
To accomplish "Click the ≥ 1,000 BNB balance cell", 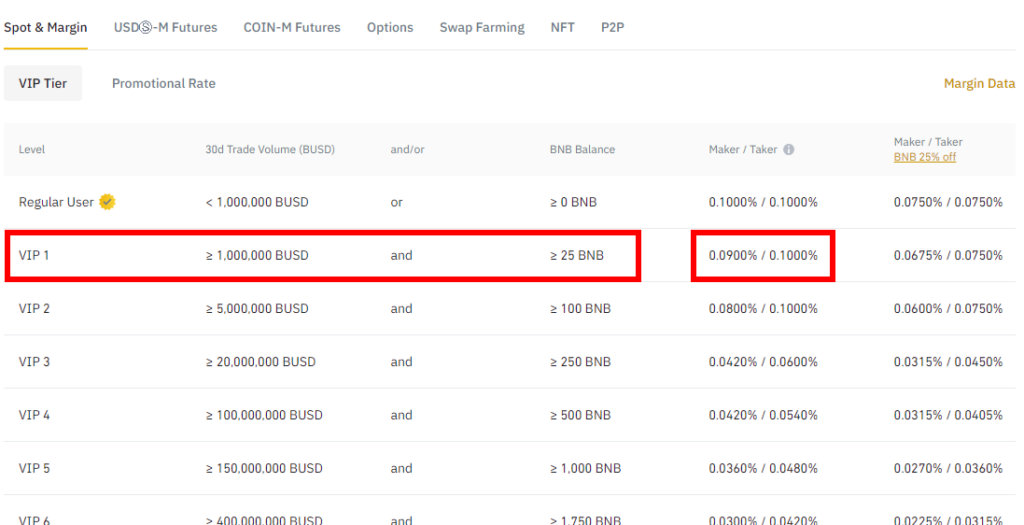I will pos(585,469).
